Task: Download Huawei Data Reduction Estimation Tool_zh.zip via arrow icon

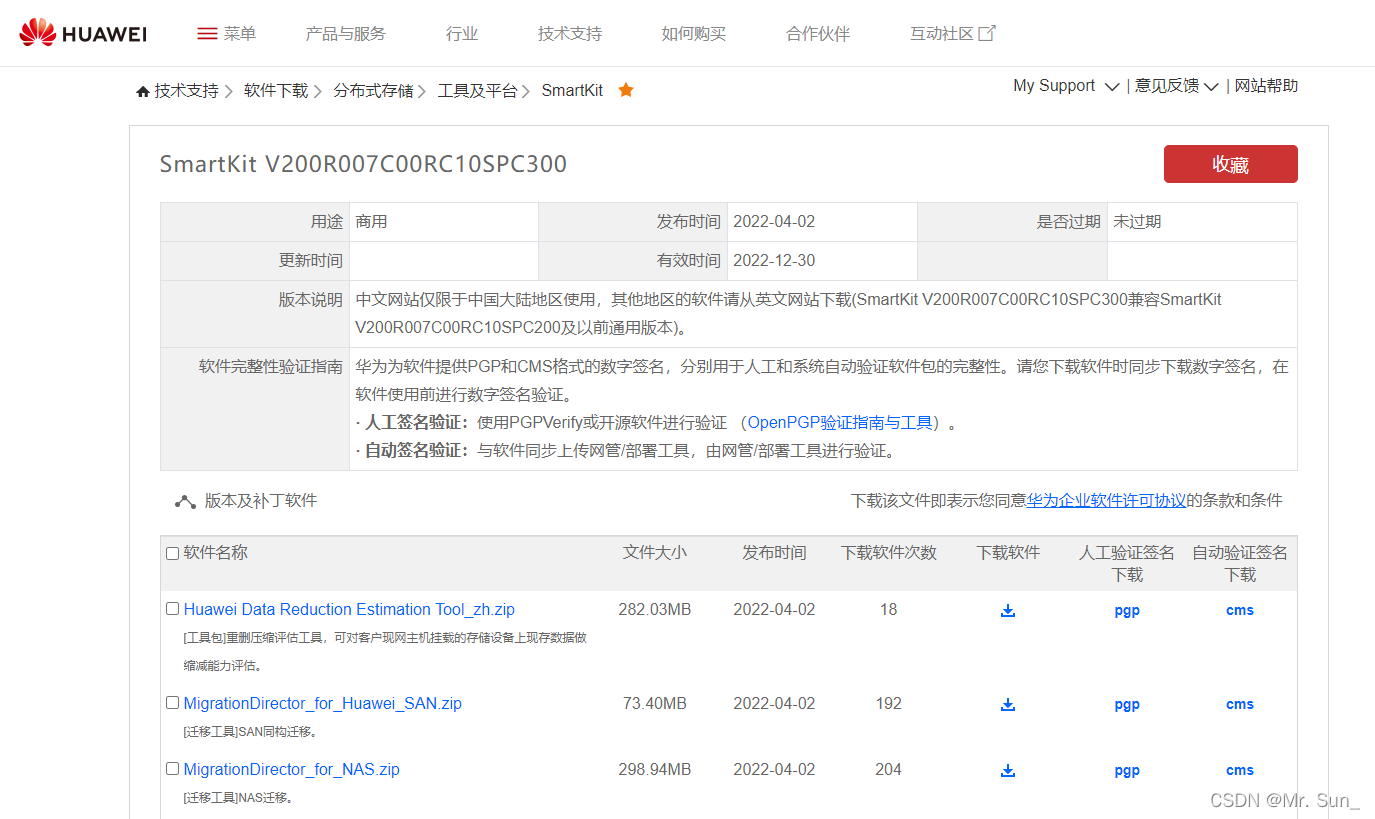Action: (1008, 610)
